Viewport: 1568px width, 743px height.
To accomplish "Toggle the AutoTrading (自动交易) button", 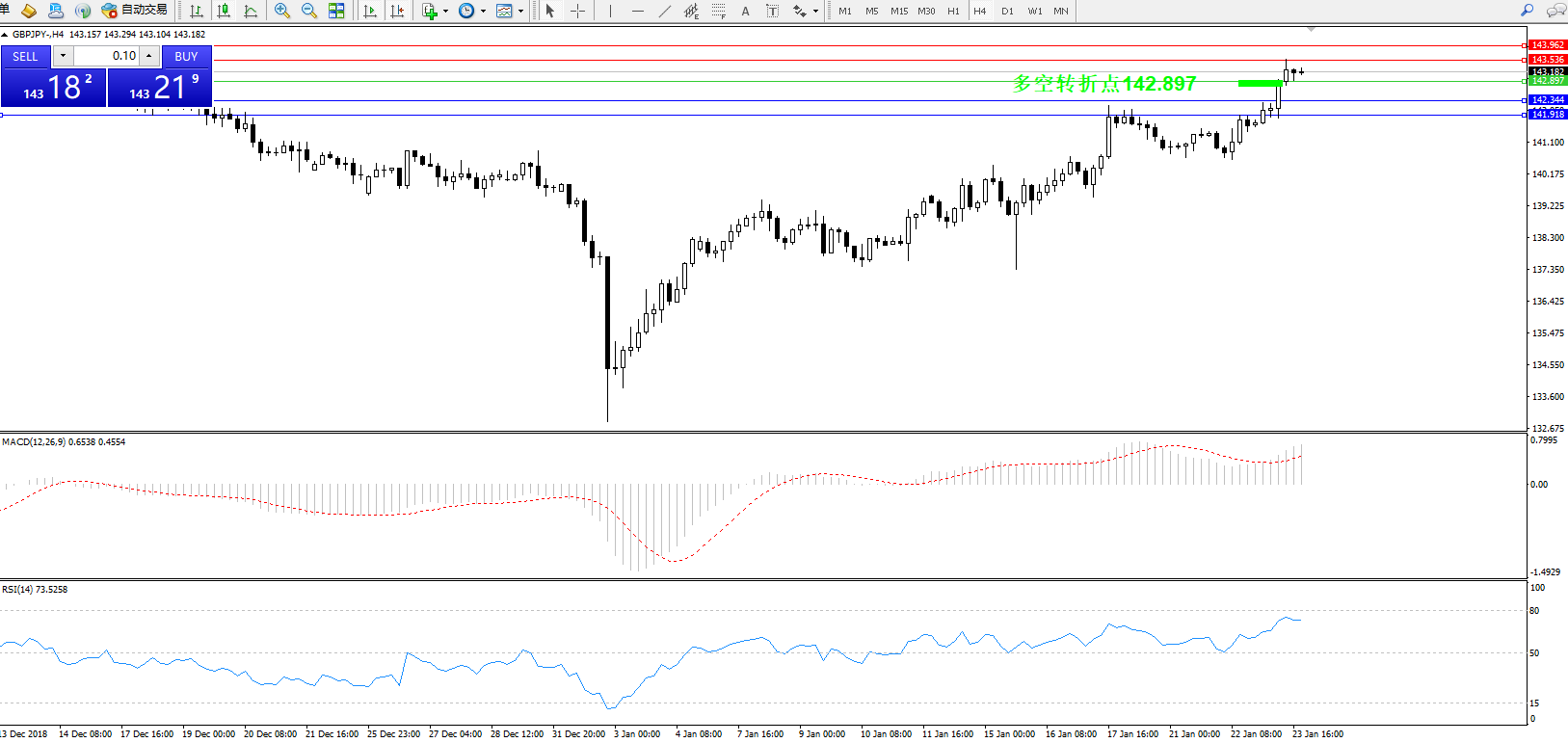I will [x=135, y=11].
